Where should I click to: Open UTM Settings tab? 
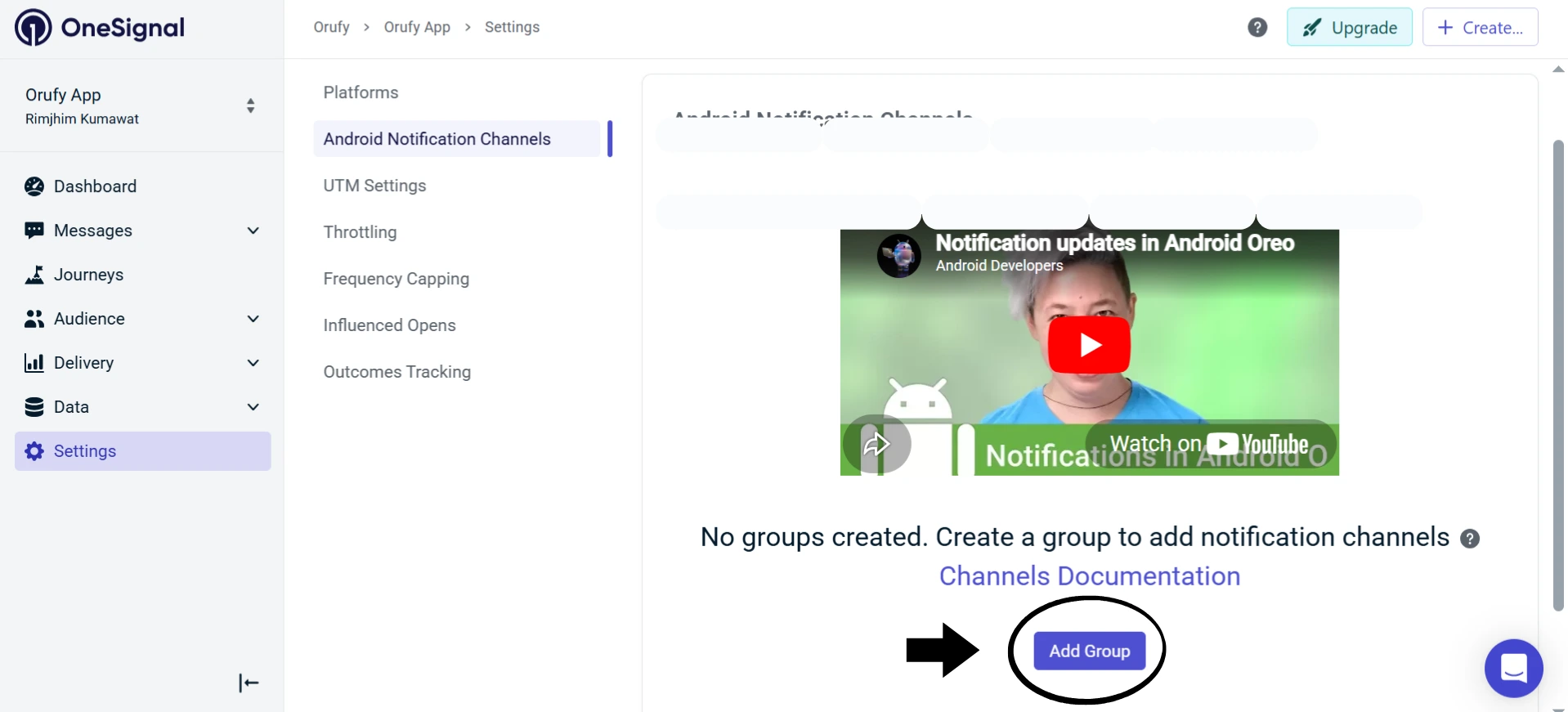click(x=374, y=186)
